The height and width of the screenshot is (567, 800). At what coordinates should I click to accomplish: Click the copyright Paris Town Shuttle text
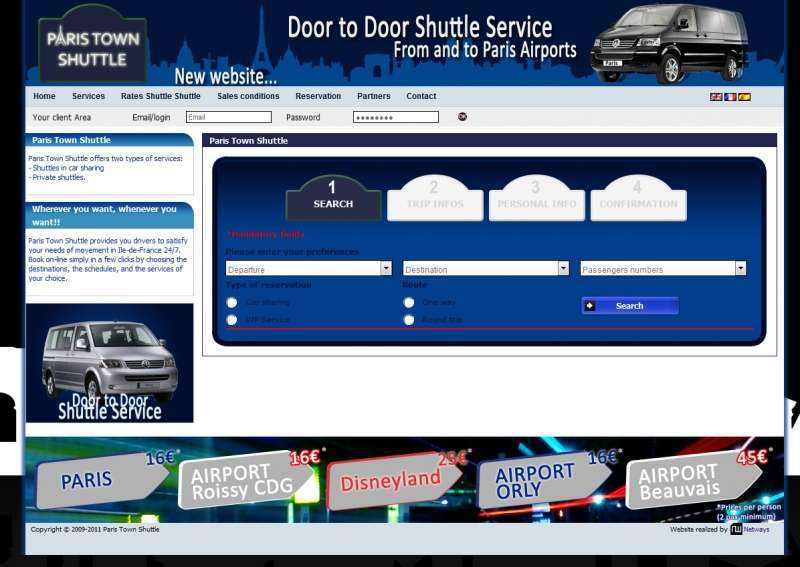click(x=95, y=530)
